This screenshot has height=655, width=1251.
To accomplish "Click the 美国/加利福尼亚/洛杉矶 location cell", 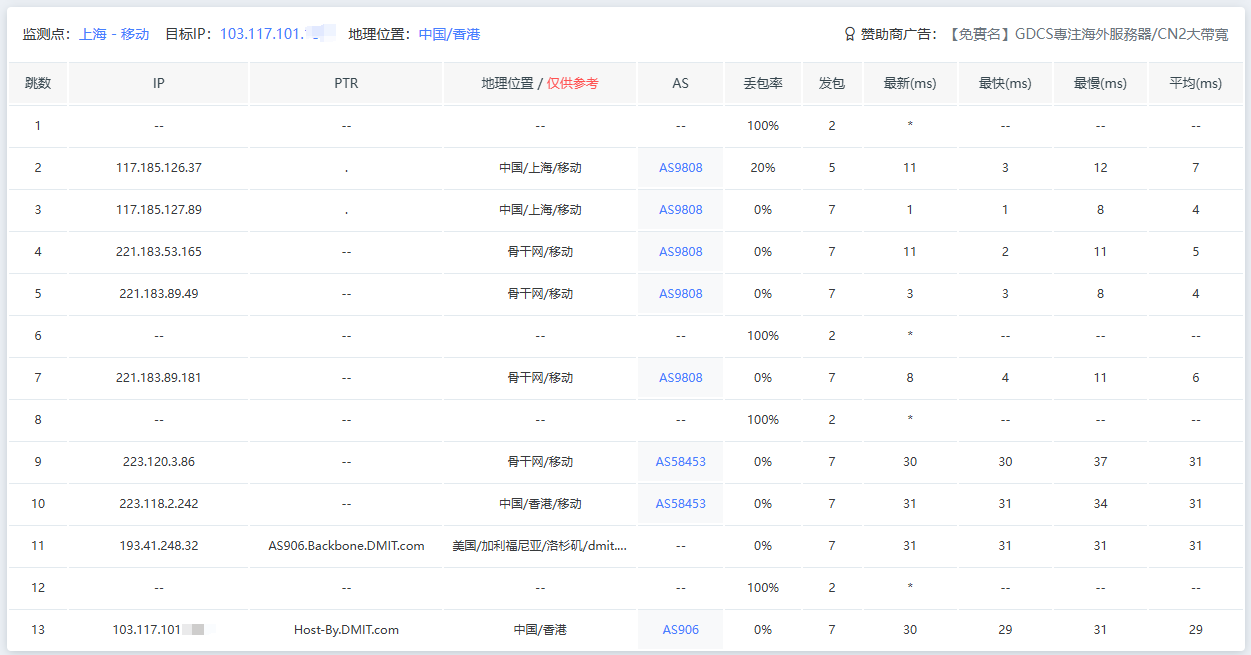I will click(540, 546).
